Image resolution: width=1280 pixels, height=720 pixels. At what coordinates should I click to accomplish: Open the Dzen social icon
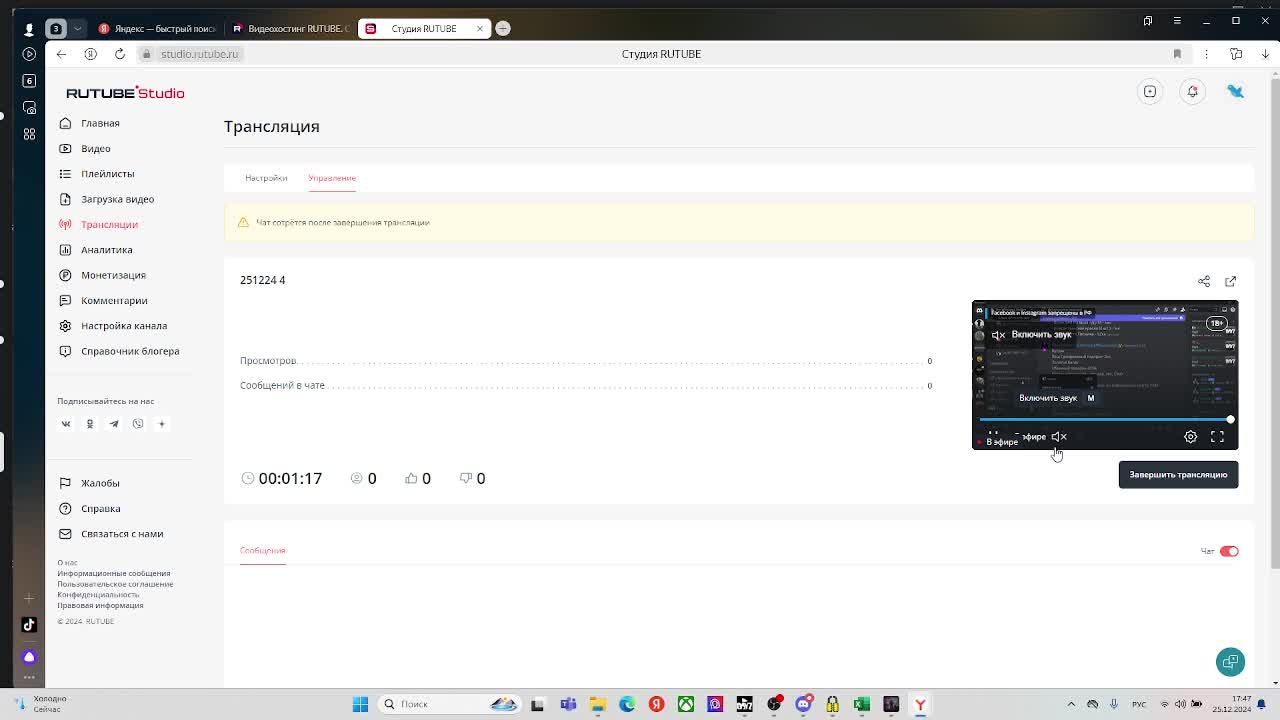pyautogui.click(x=162, y=424)
